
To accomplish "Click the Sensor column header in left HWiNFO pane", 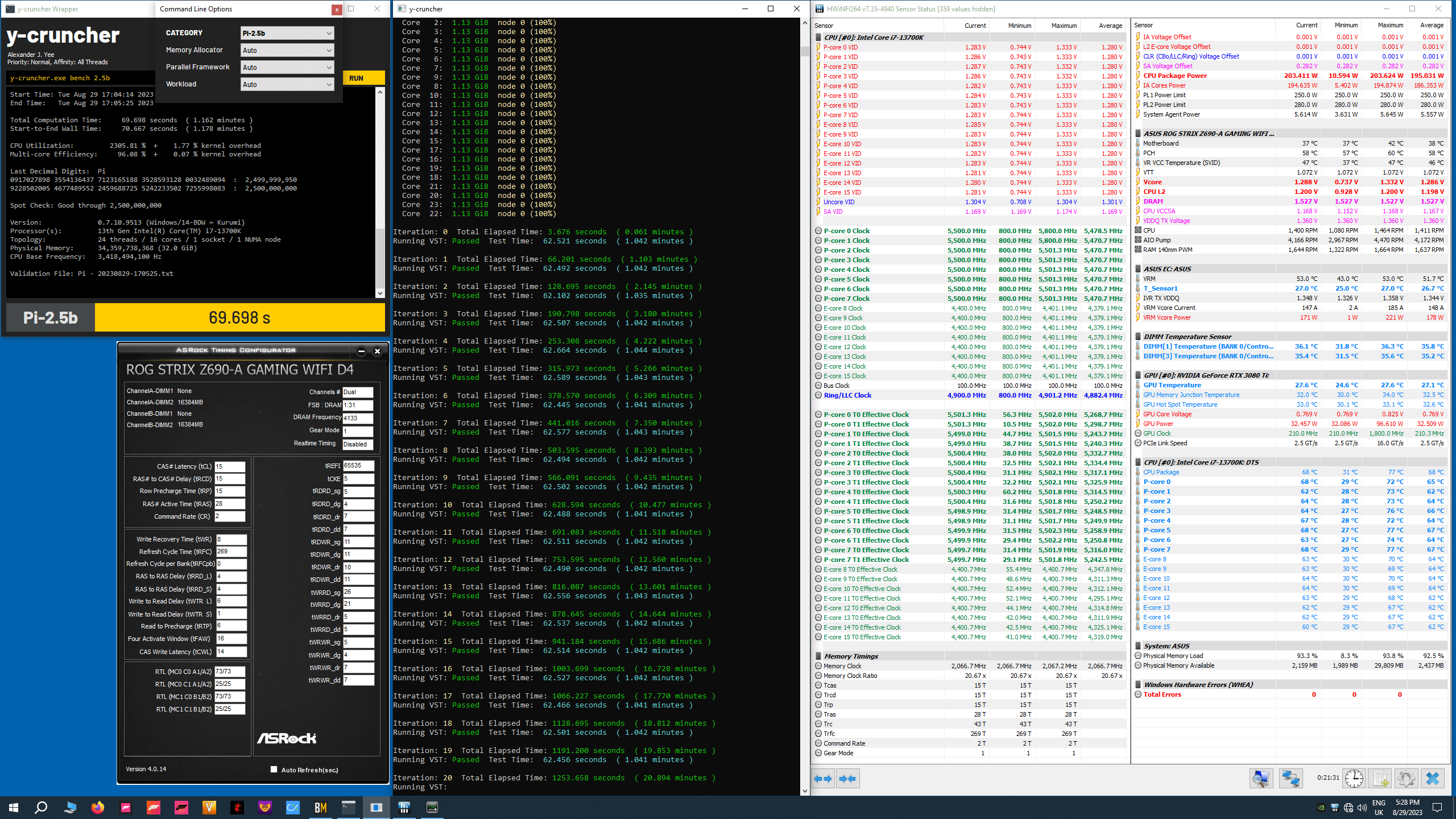I will click(878, 26).
